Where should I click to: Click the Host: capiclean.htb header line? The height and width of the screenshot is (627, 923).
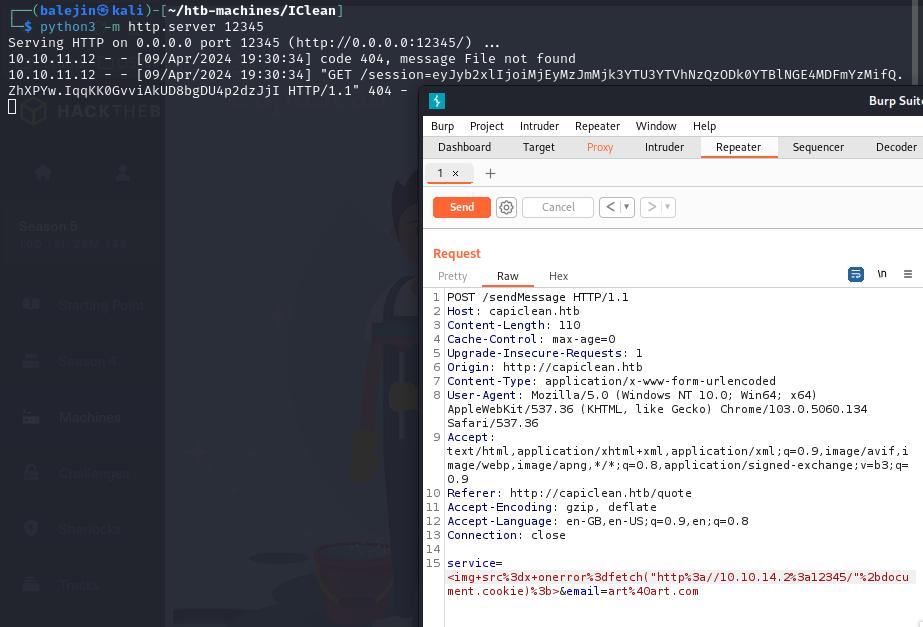pos(513,311)
